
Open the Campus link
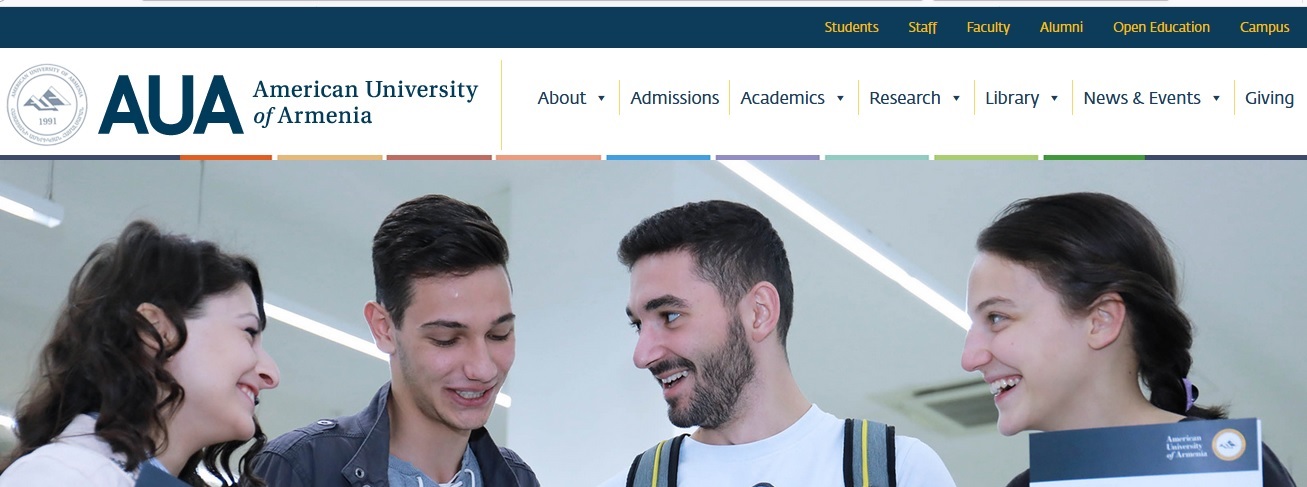pos(1265,27)
